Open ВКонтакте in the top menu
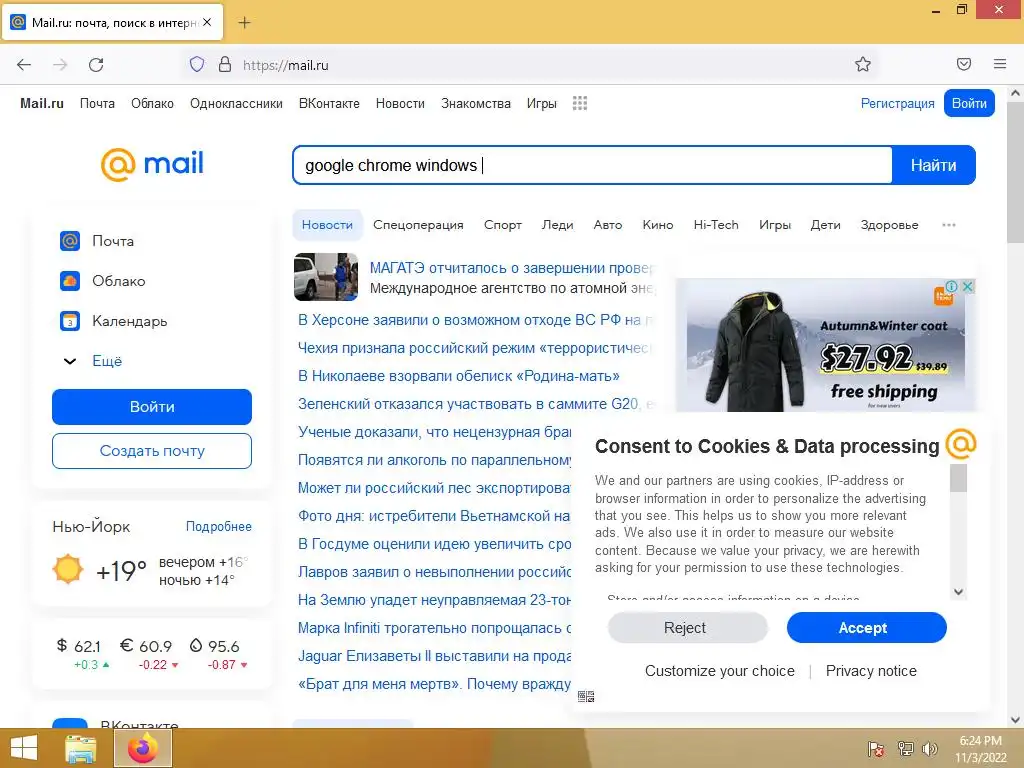 click(x=329, y=103)
